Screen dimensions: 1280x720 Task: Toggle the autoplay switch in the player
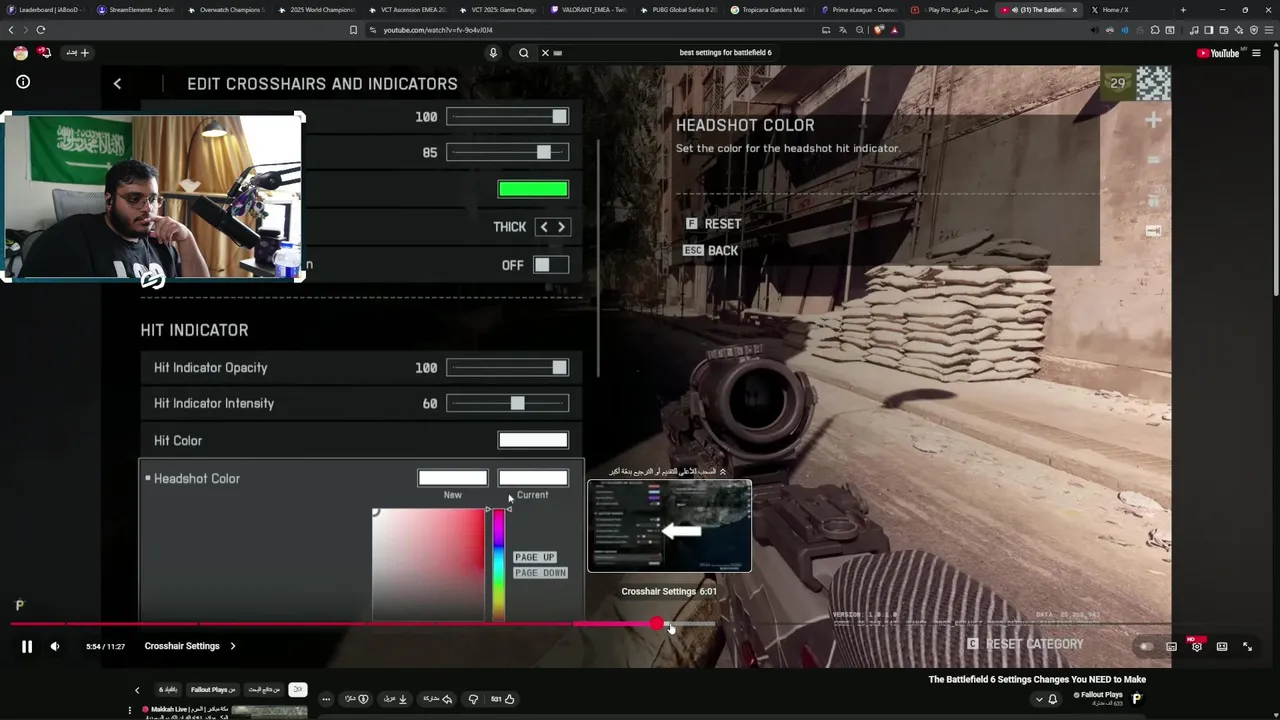[x=1146, y=646]
